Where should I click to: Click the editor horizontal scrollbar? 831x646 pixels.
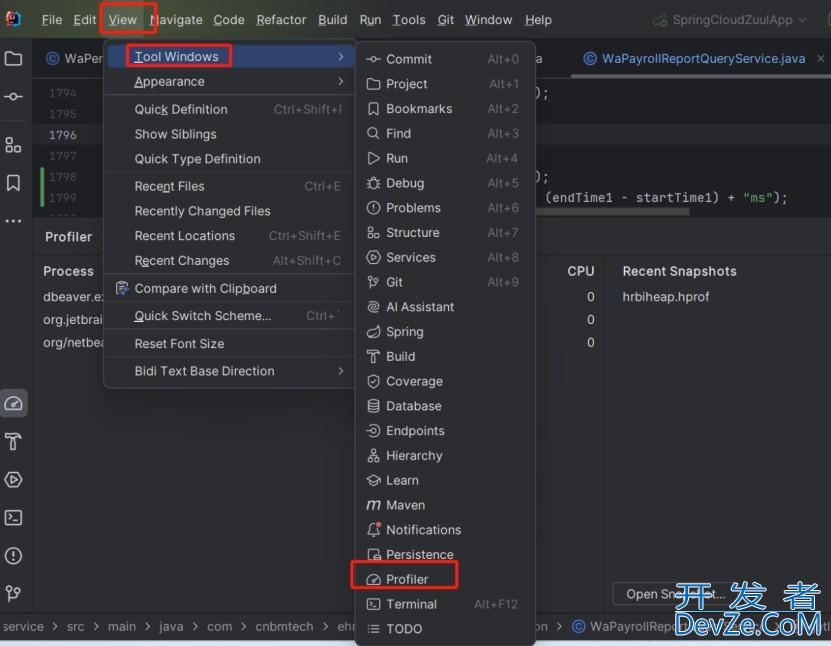[x=613, y=211]
